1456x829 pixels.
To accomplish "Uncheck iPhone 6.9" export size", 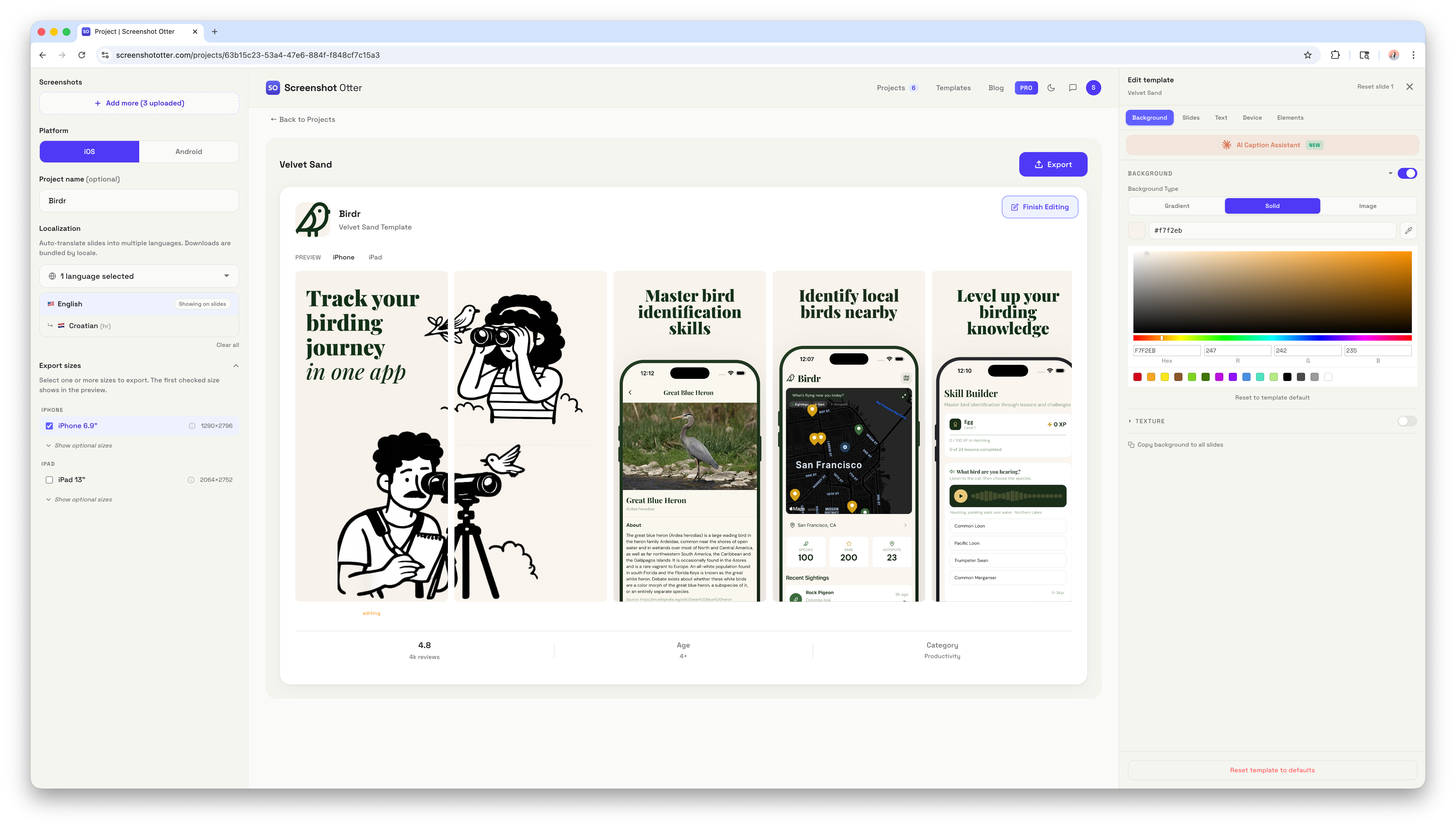I will click(50, 425).
